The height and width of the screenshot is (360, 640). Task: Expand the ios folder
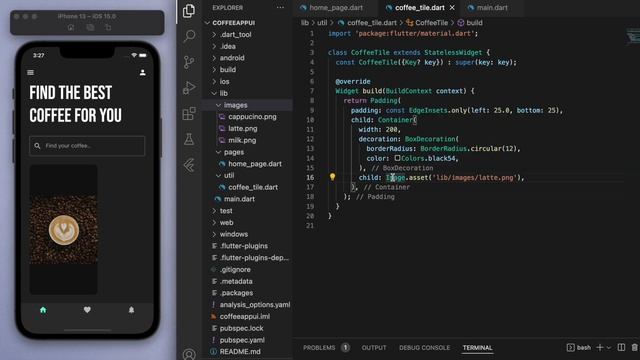tap(214, 82)
